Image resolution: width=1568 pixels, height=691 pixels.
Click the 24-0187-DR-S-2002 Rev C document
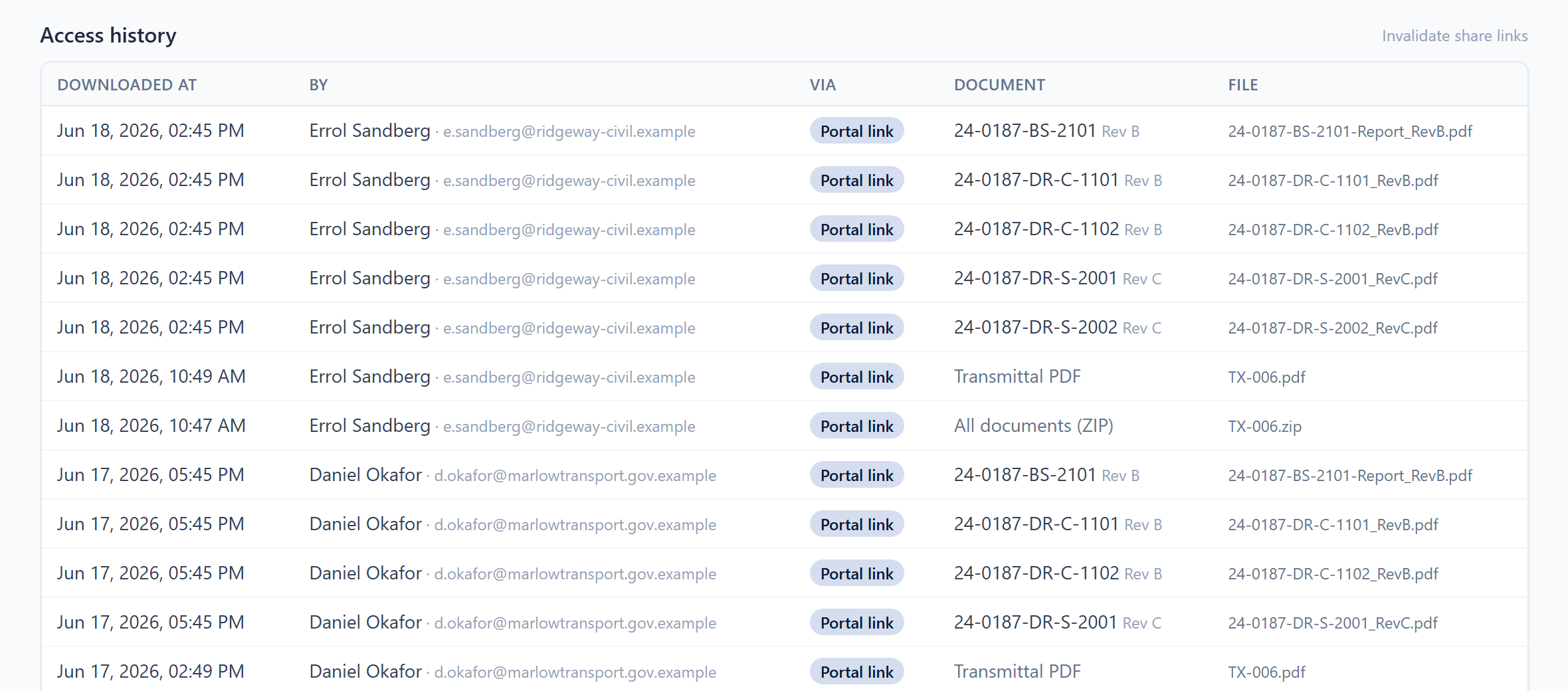1058,328
